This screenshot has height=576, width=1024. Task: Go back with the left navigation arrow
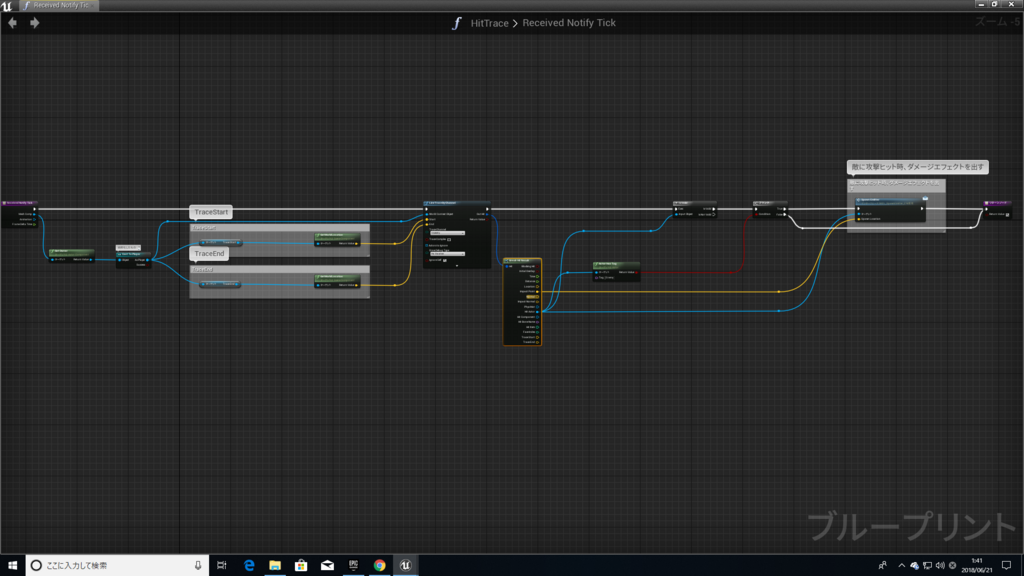[x=12, y=23]
